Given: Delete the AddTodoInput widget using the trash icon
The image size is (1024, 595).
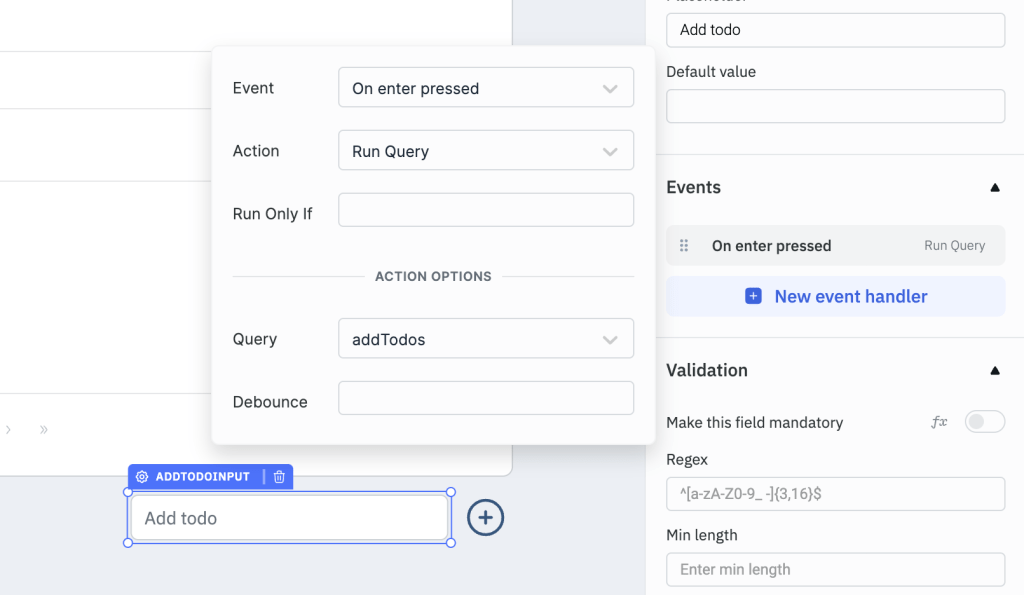Looking at the screenshot, I should tap(278, 476).
